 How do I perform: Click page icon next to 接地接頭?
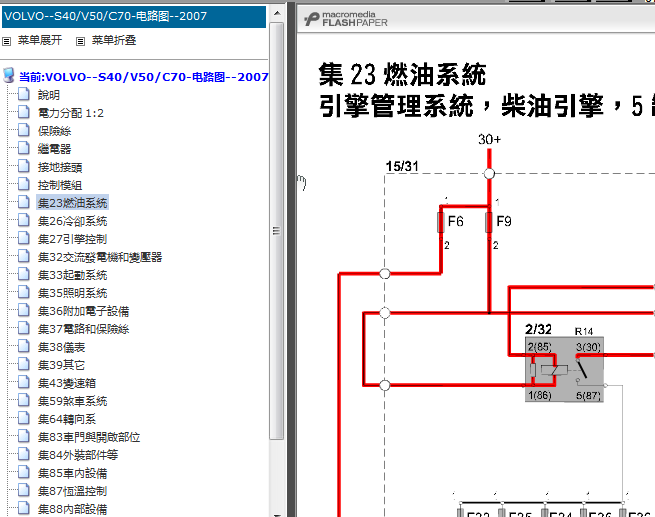pos(24,166)
